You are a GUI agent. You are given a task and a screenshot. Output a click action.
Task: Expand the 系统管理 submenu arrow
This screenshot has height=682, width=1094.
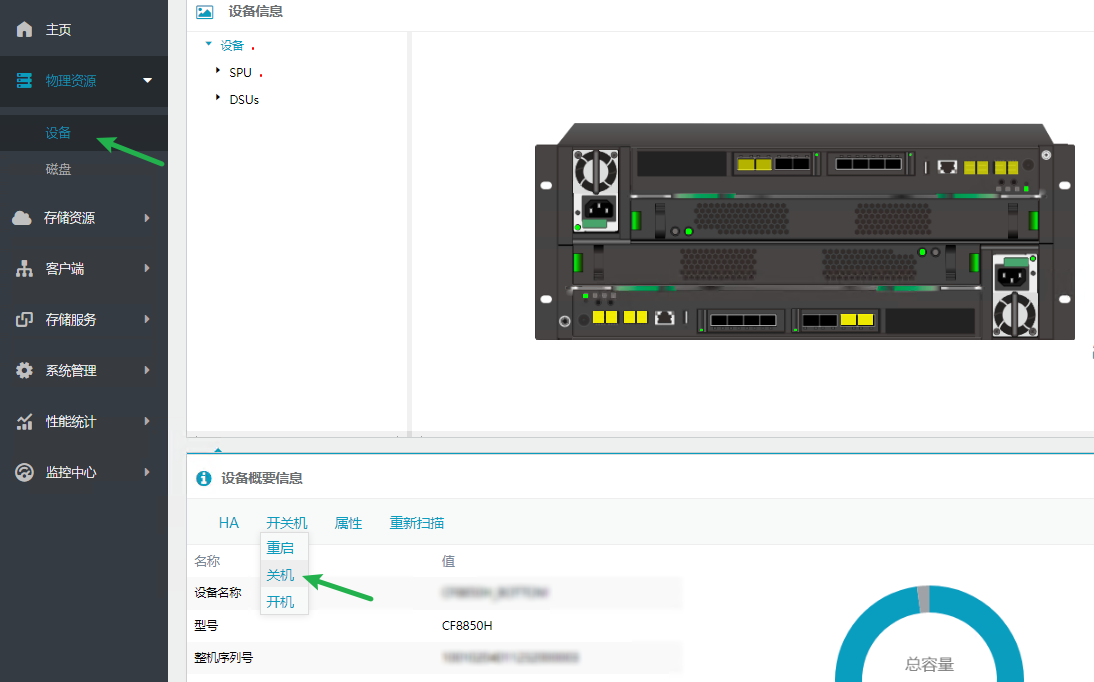tap(147, 370)
